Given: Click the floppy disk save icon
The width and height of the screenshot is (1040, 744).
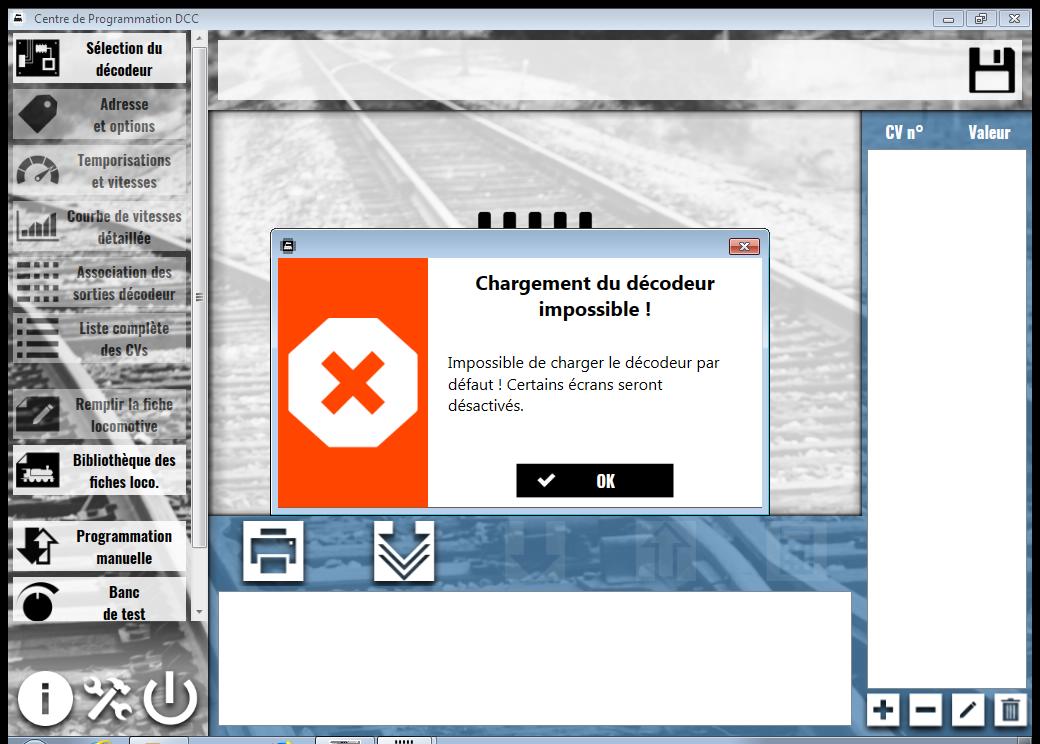Looking at the screenshot, I should tap(992, 70).
